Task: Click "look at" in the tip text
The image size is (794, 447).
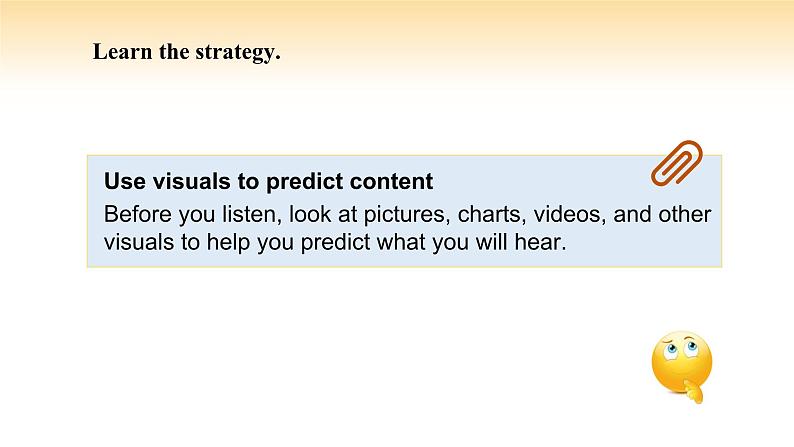Action: pyautogui.click(x=323, y=214)
